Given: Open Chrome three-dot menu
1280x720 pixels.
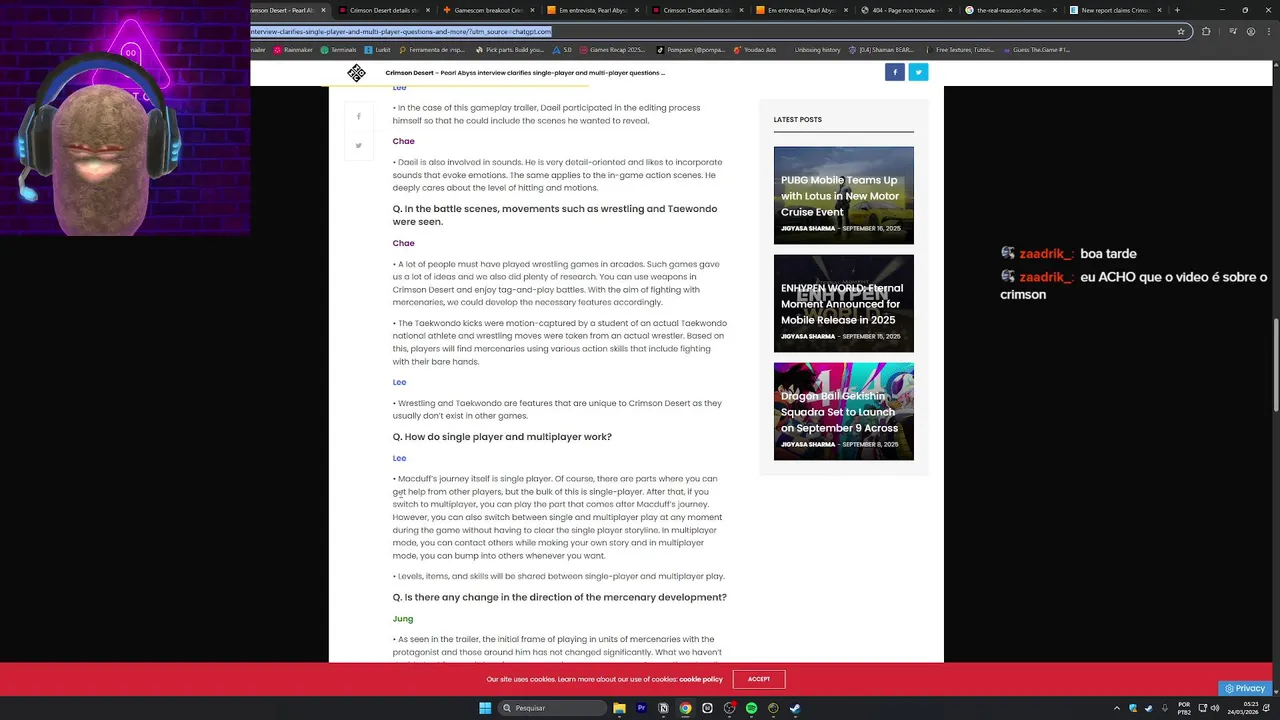Looking at the screenshot, I should coord(1270,31).
